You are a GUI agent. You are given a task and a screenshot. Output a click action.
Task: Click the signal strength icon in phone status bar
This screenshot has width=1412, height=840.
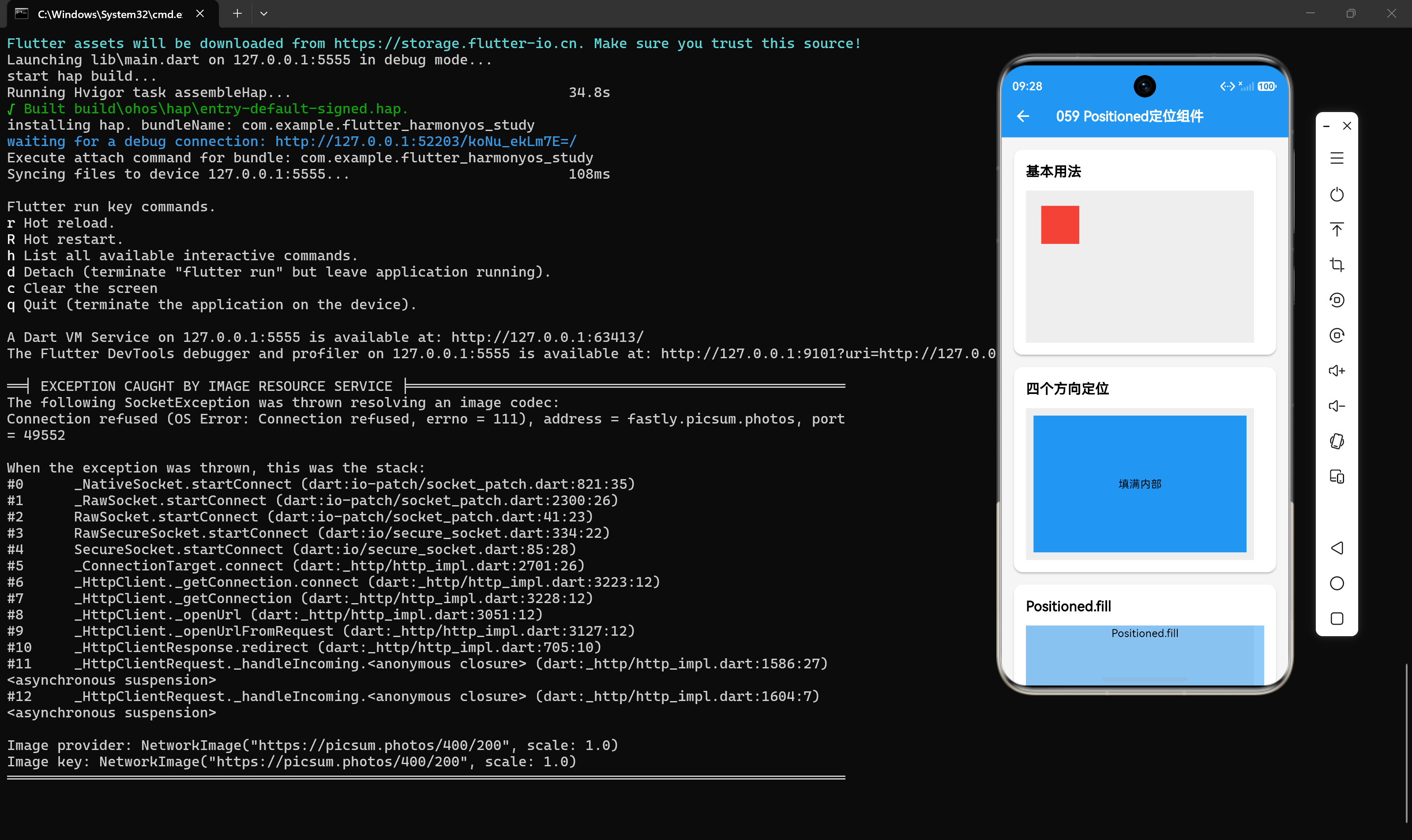point(1247,86)
